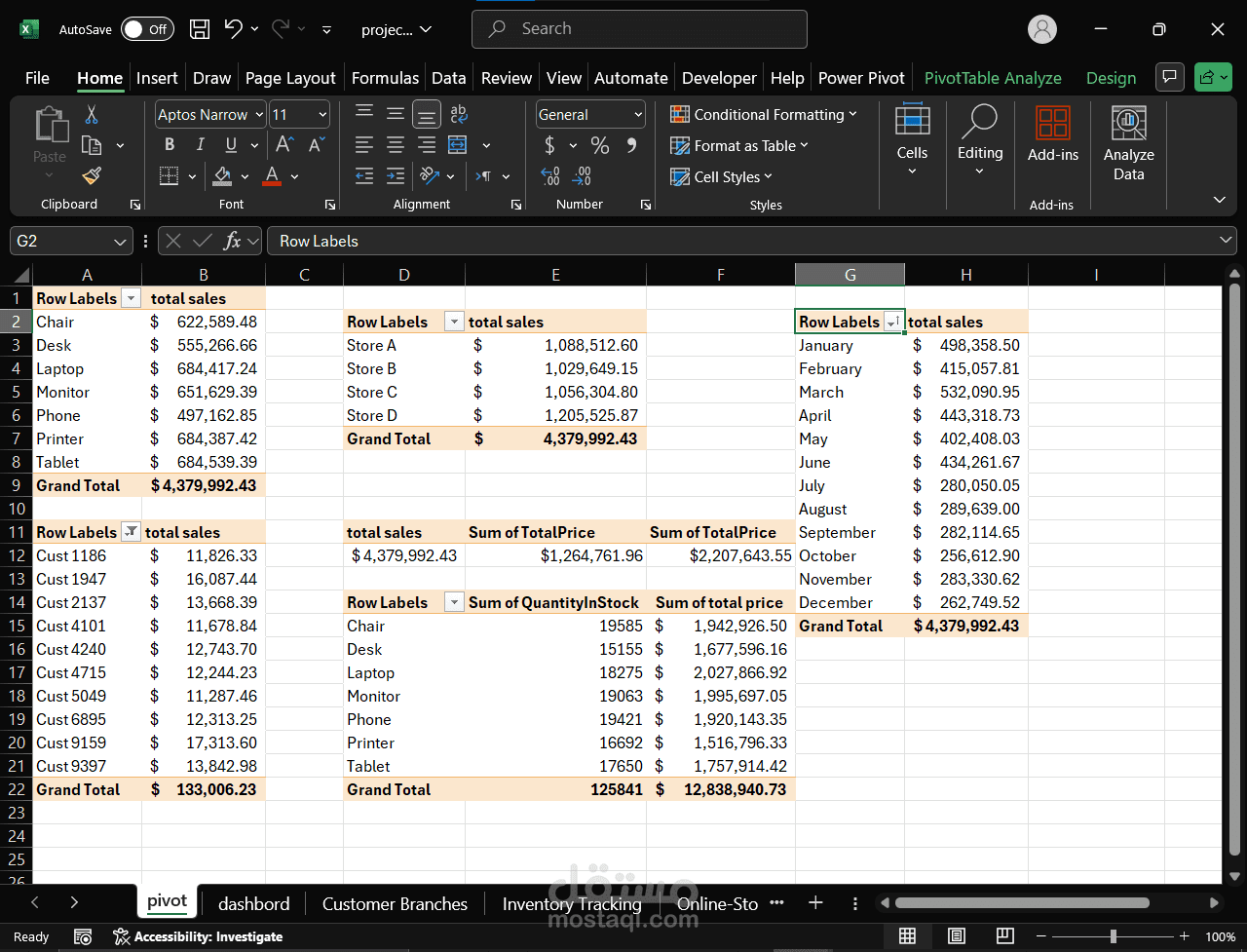
Task: Switch to the dashbord sheet tab
Action: click(x=253, y=904)
